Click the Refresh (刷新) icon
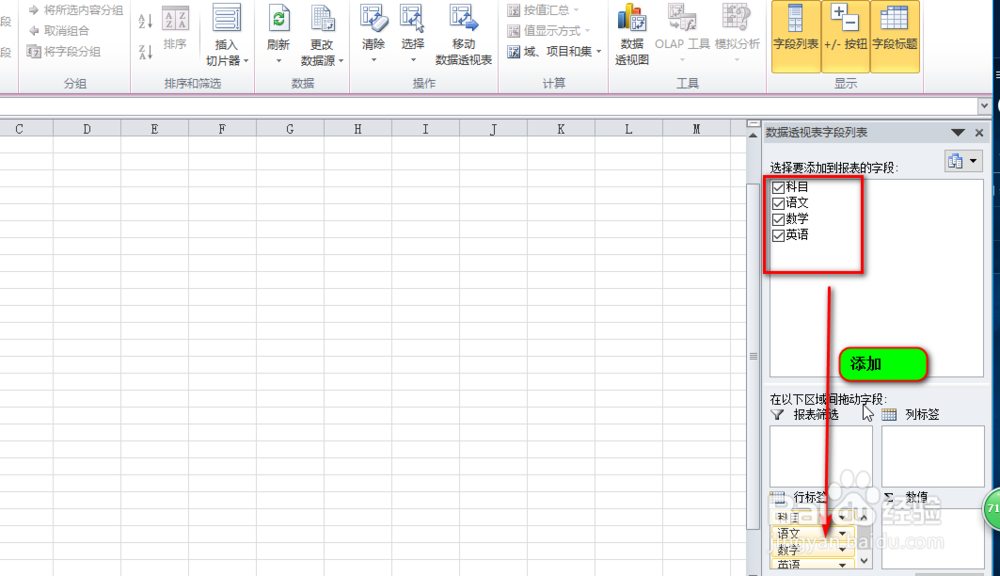 pyautogui.click(x=279, y=19)
